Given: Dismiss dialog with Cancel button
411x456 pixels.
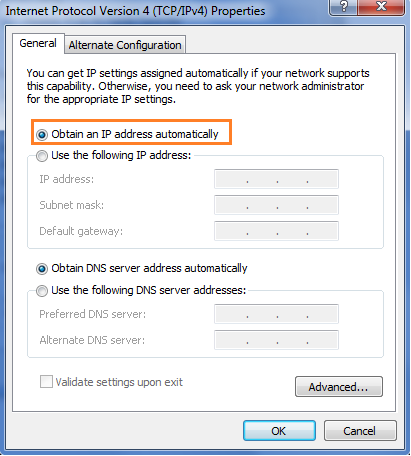Looking at the screenshot, I should pyautogui.click(x=360, y=431).
